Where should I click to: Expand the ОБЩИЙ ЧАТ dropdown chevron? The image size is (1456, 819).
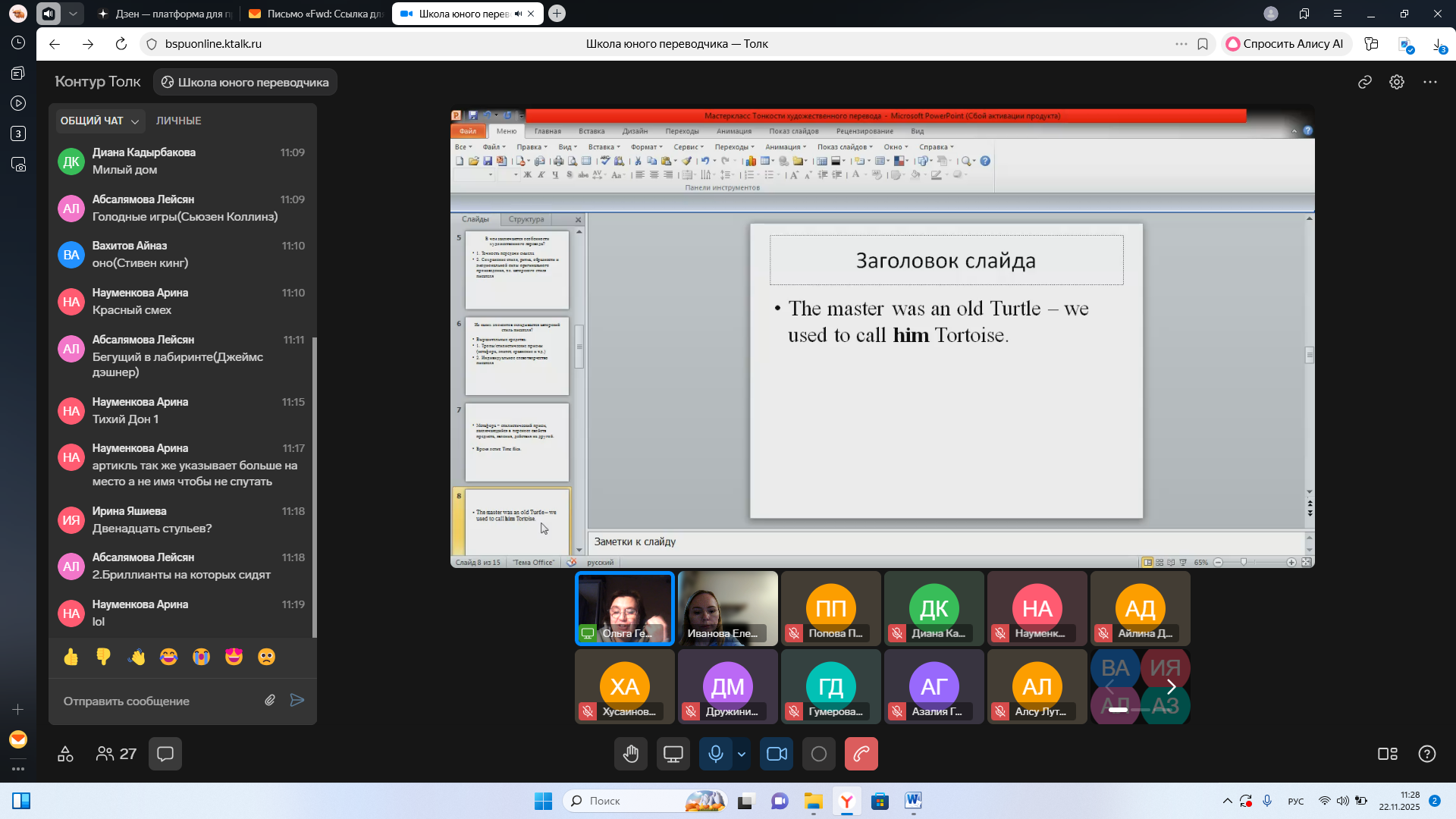pos(135,121)
